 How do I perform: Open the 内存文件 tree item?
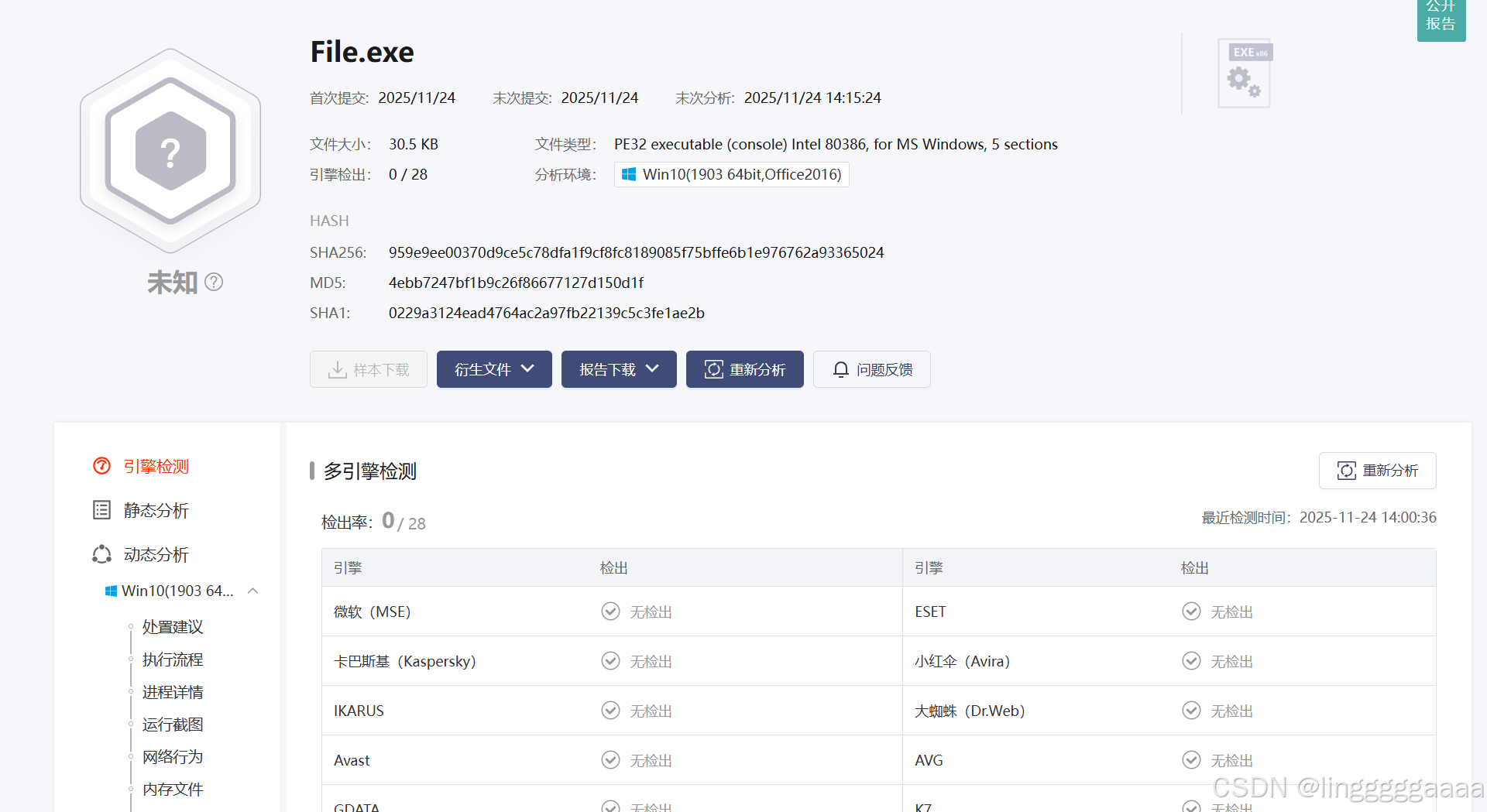(173, 790)
